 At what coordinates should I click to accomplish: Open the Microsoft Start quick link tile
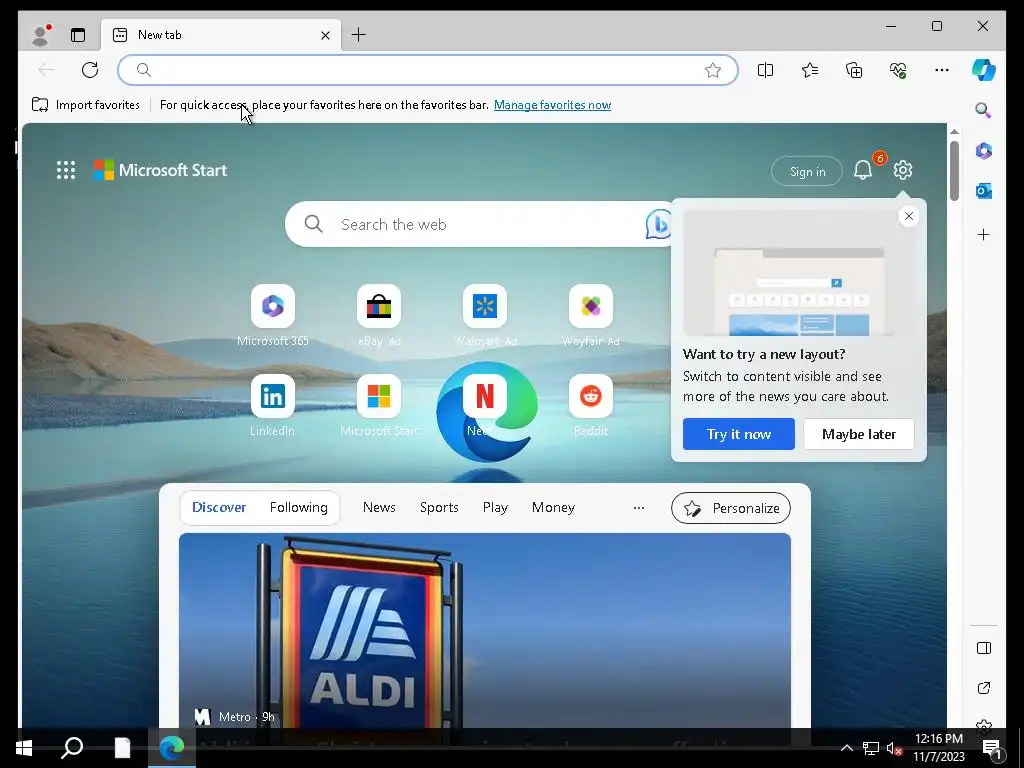(379, 396)
